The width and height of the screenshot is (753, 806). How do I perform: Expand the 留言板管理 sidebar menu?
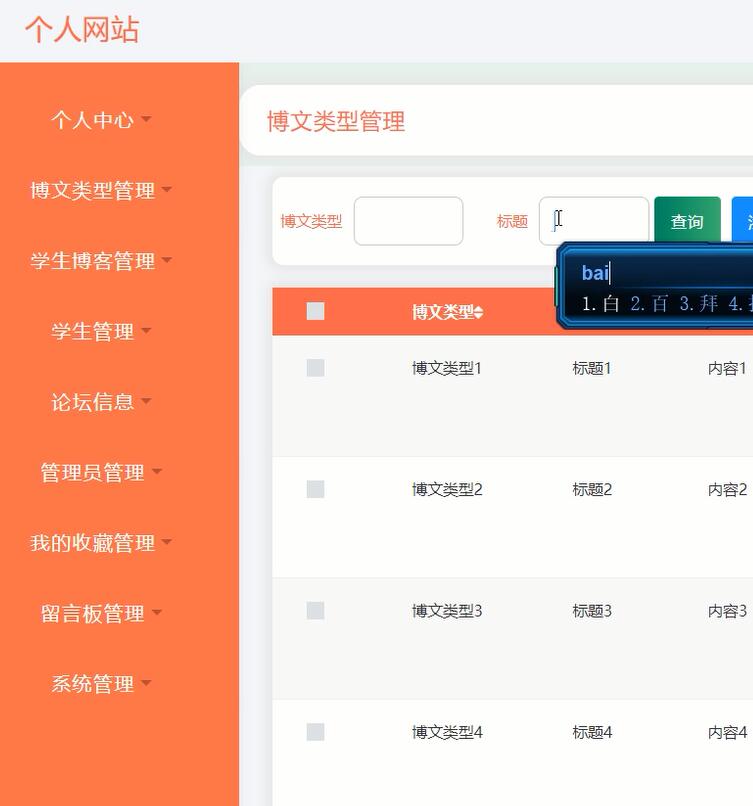pyautogui.click(x=101, y=613)
